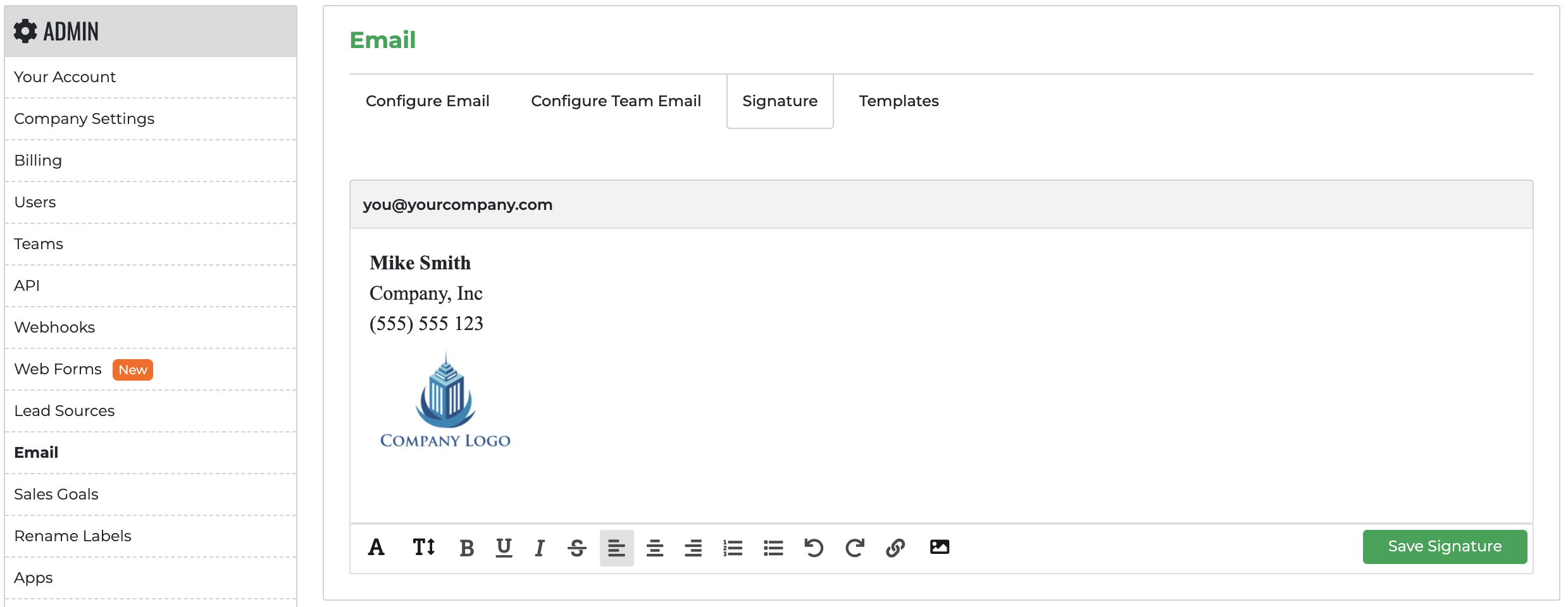Image resolution: width=1568 pixels, height=607 pixels.
Task: Center align the signature text
Action: pos(655,548)
